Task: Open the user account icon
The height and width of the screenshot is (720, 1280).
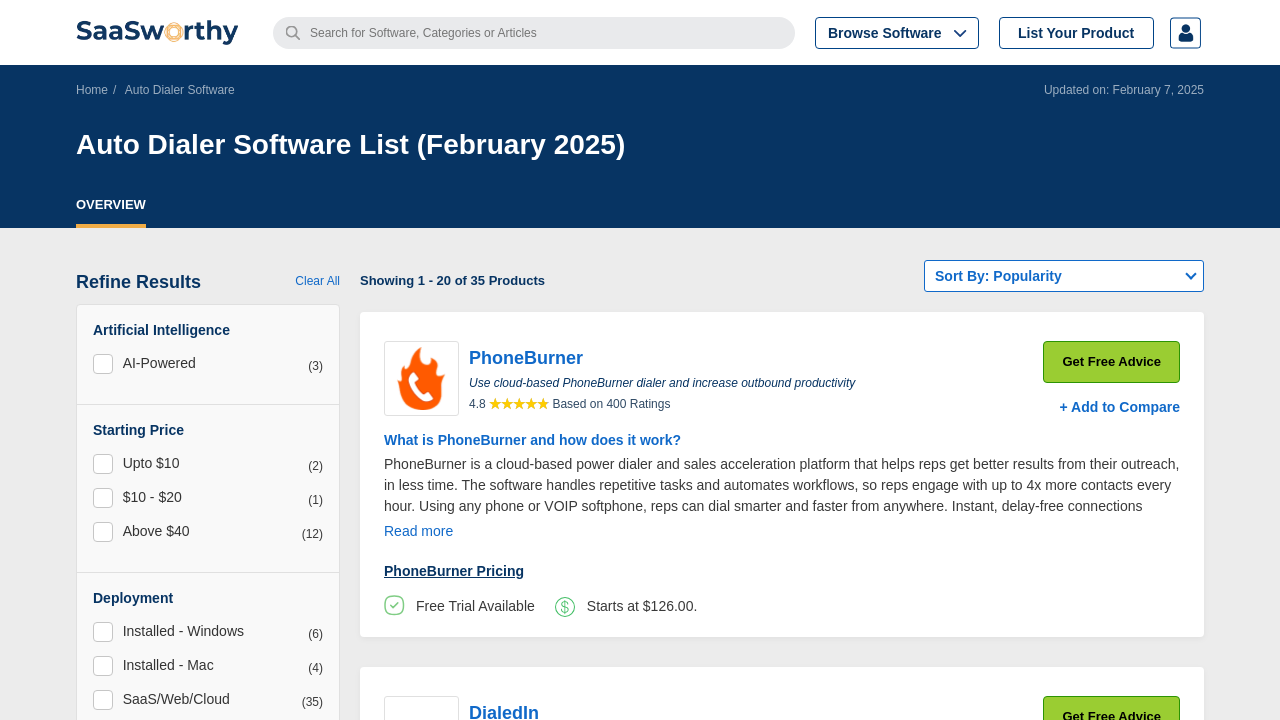Action: pyautogui.click(x=1185, y=33)
